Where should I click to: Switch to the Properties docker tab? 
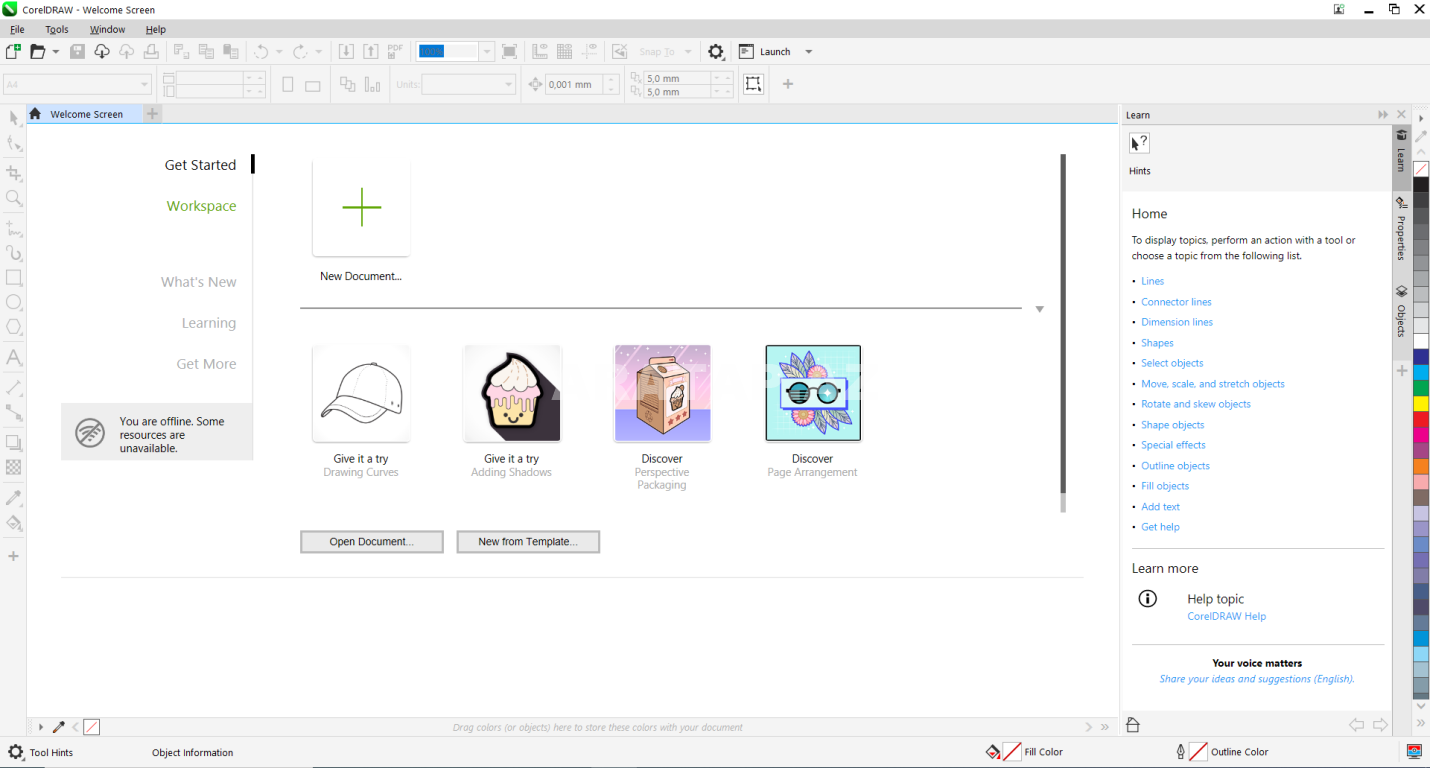pyautogui.click(x=1401, y=228)
